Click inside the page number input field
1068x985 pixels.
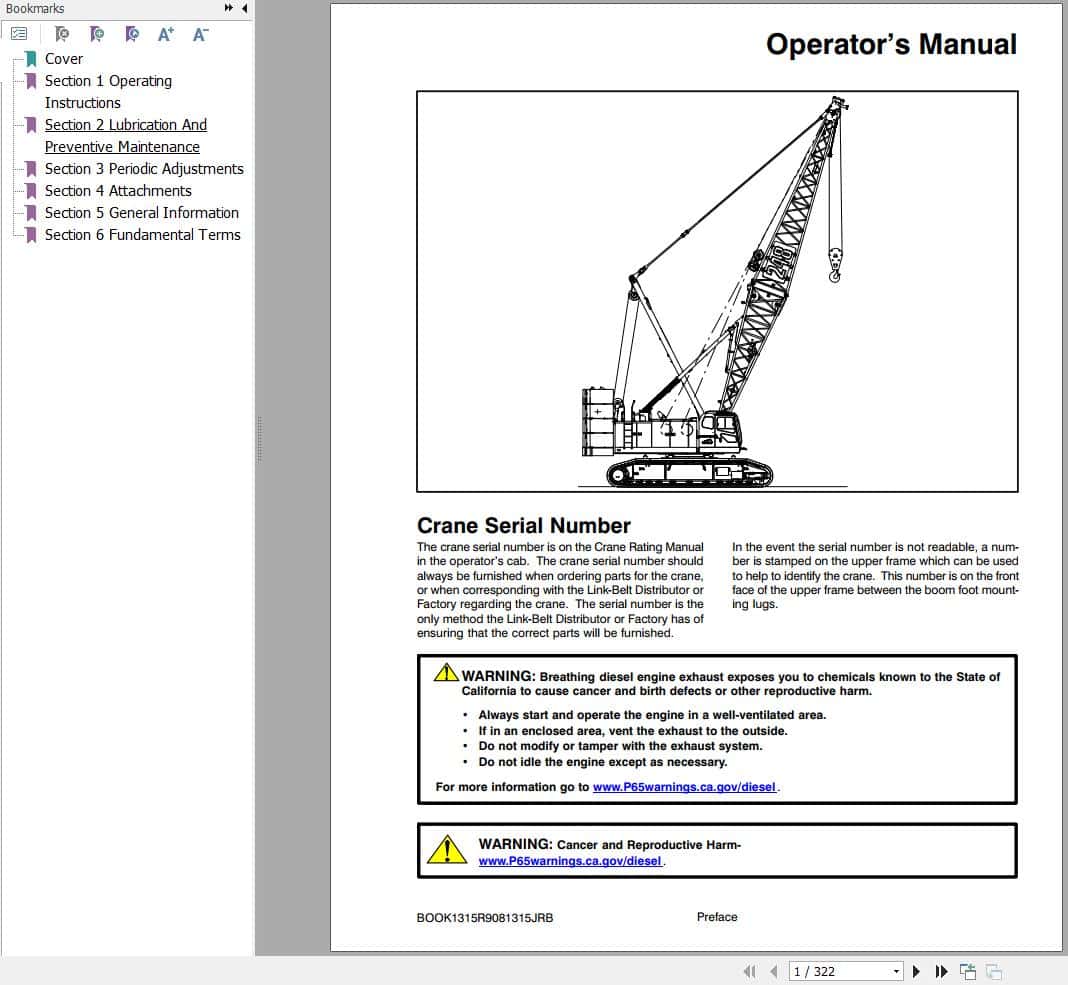coord(840,971)
